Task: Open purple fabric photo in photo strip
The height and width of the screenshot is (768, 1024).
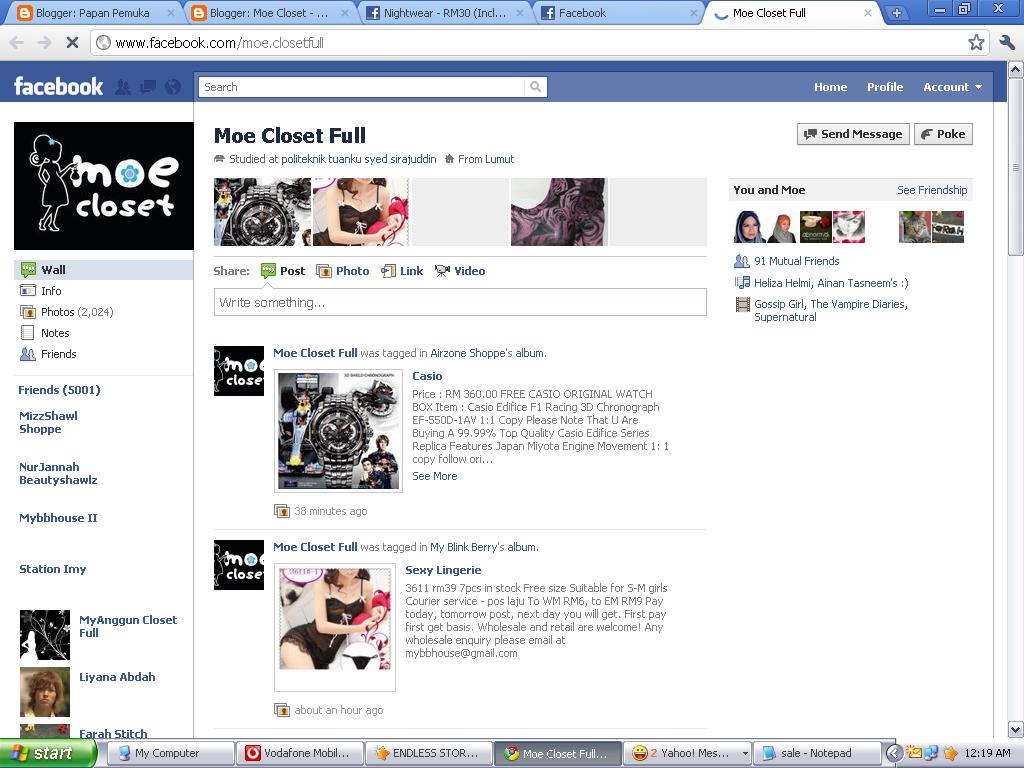Action: click(x=559, y=212)
